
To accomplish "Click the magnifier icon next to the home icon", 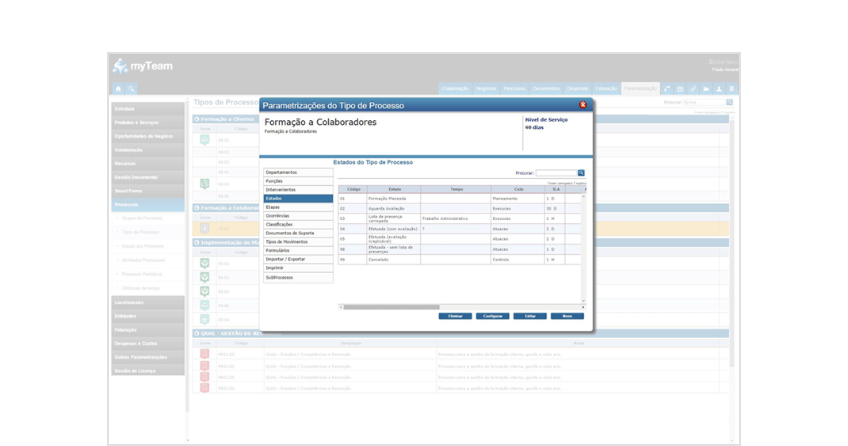I will [x=131, y=89].
